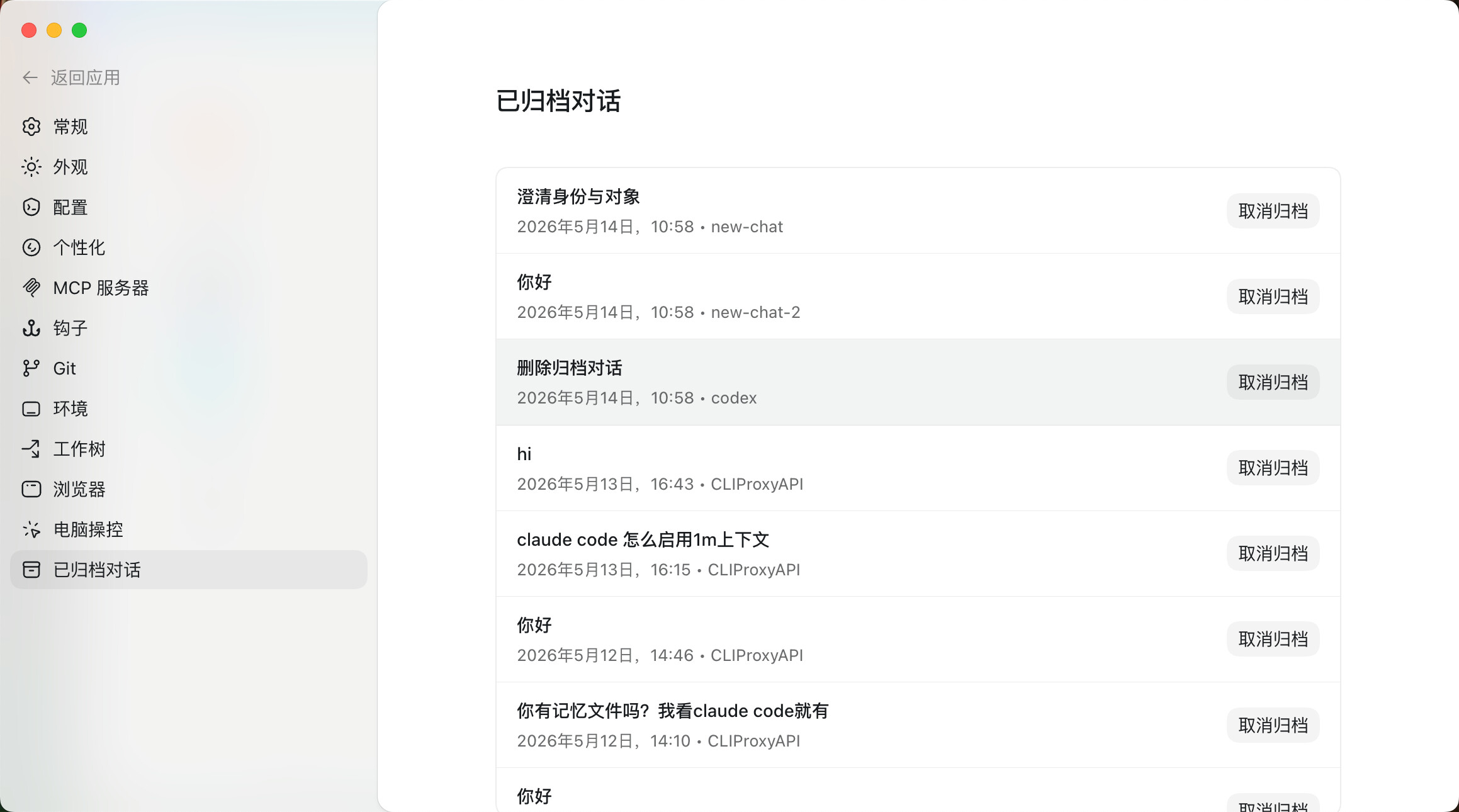Open the 外观 settings section
This screenshot has height=812, width=1459.
[x=188, y=167]
